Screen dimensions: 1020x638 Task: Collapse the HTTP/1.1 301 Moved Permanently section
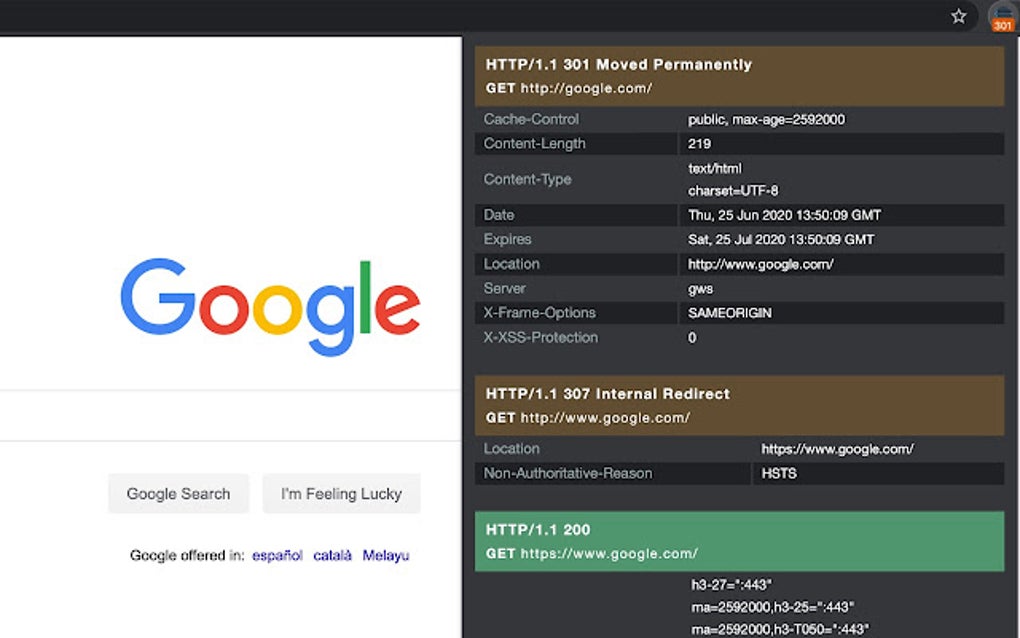(x=617, y=64)
